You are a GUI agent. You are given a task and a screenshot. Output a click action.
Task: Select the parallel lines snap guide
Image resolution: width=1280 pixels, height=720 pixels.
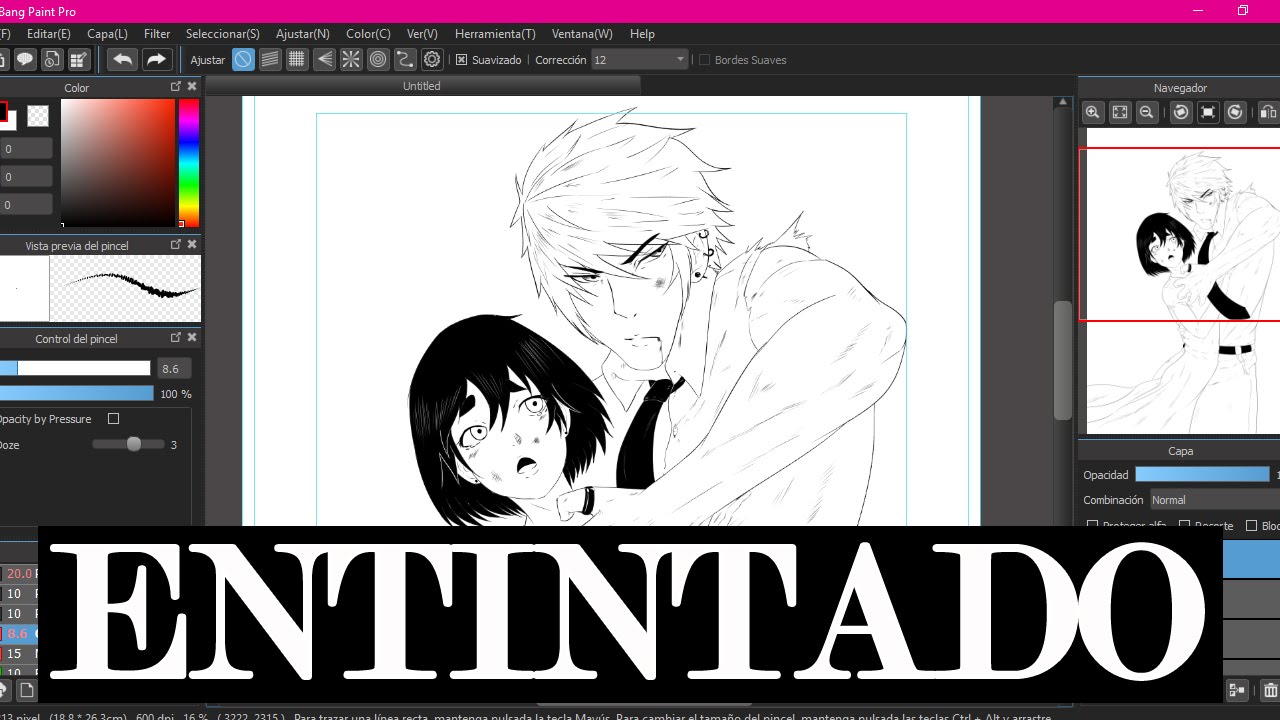270,59
